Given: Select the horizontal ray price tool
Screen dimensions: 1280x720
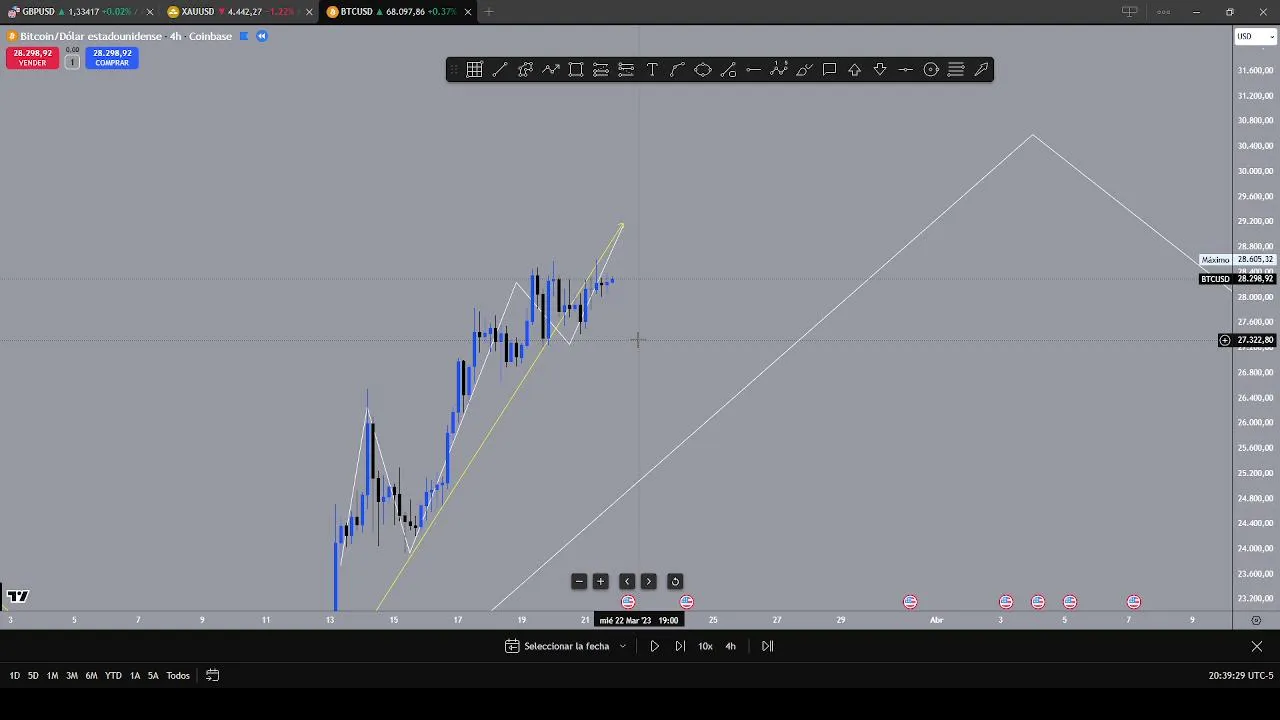Looking at the screenshot, I should pos(905,69).
